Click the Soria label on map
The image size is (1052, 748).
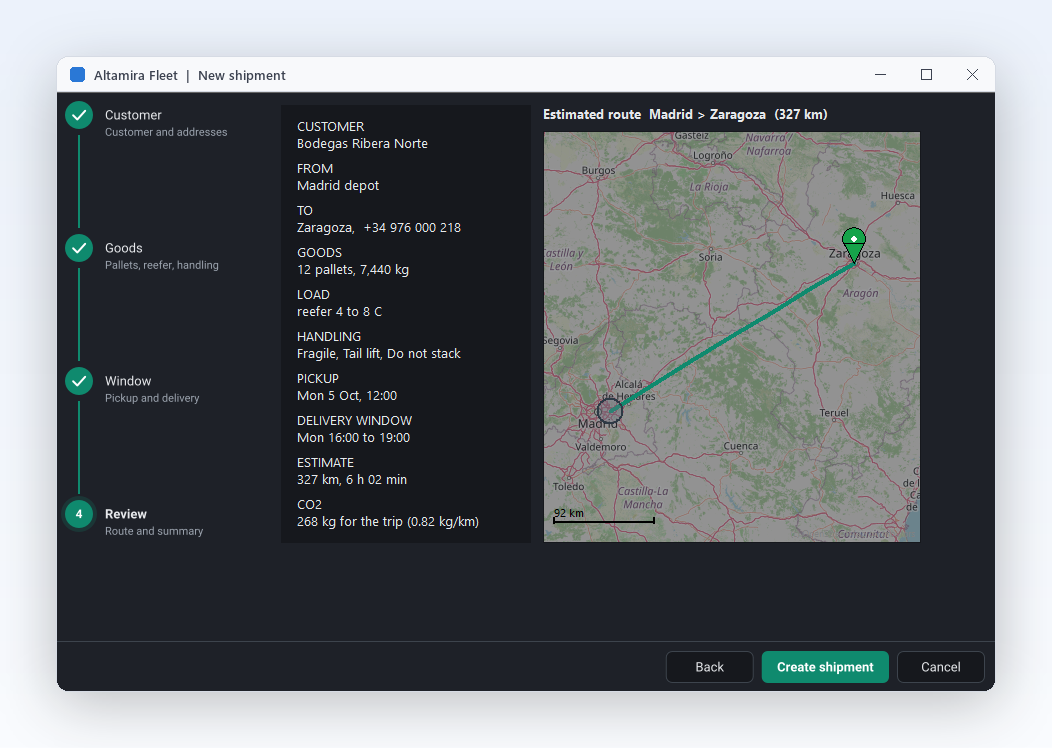coord(710,257)
